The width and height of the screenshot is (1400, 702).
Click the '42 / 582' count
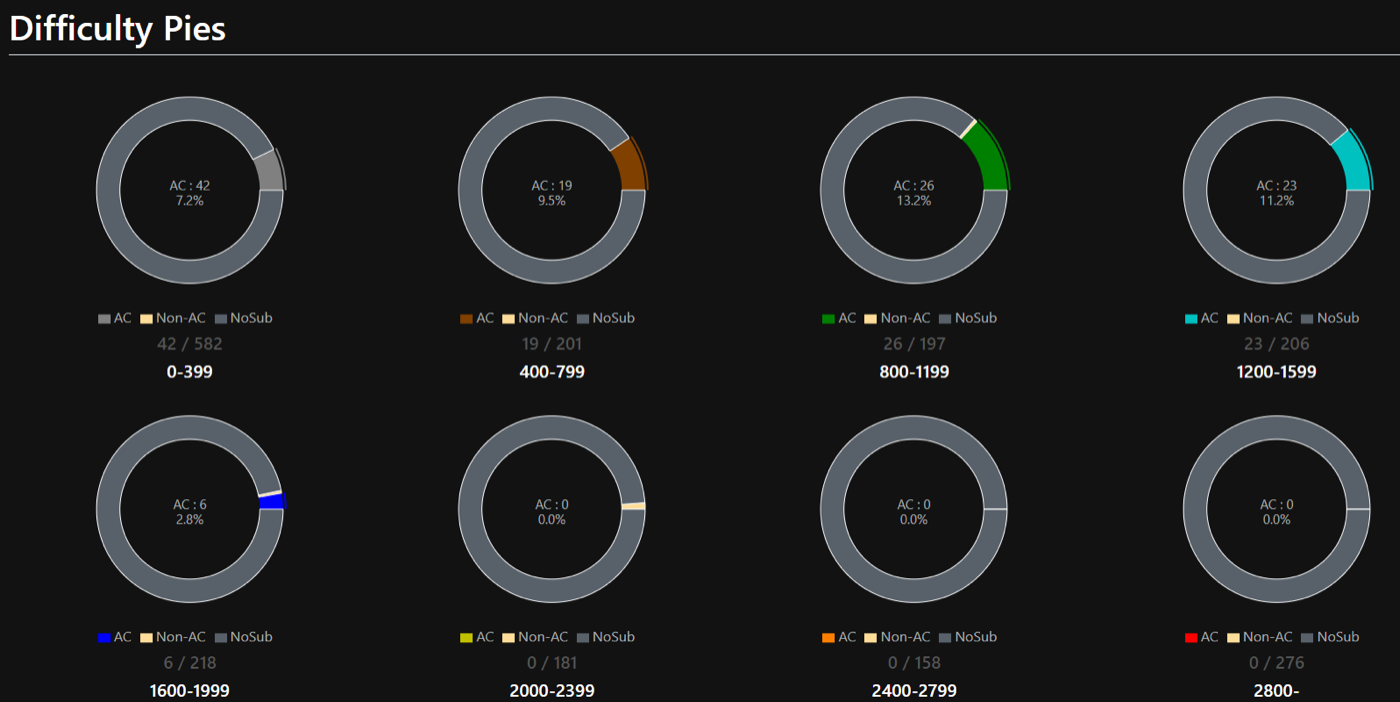[190, 344]
